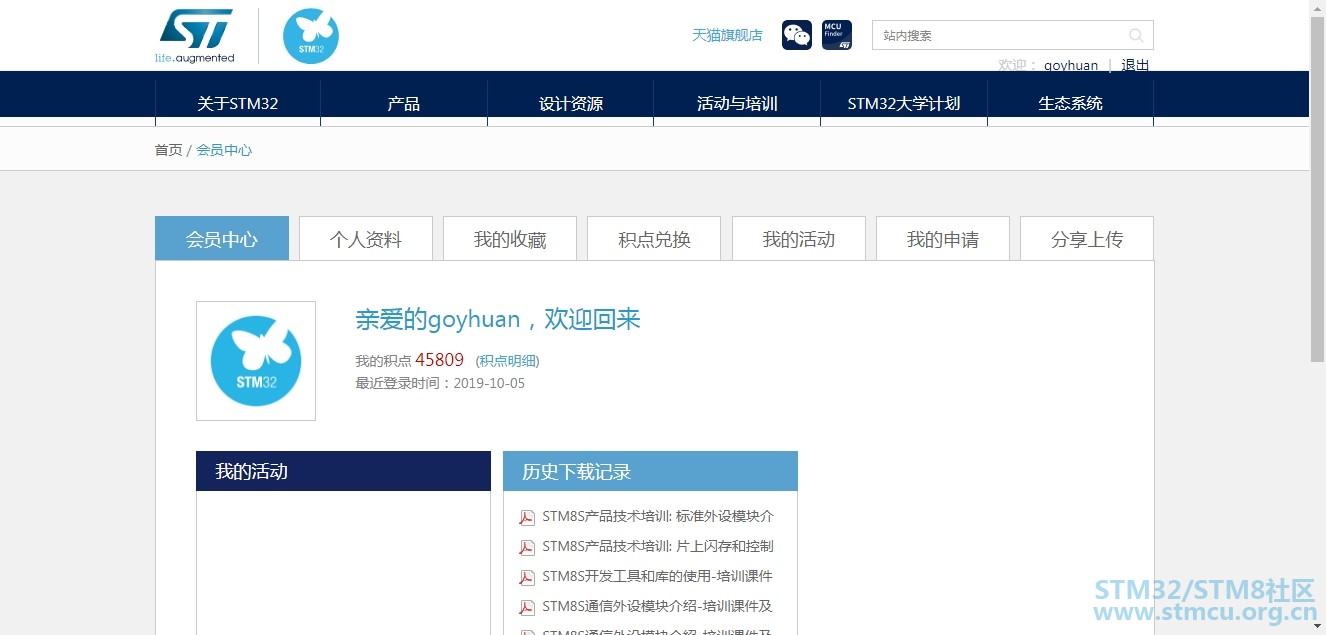Click the PDF icon for 片上闪存和控制 item
The image size is (1326, 635).
click(x=527, y=547)
